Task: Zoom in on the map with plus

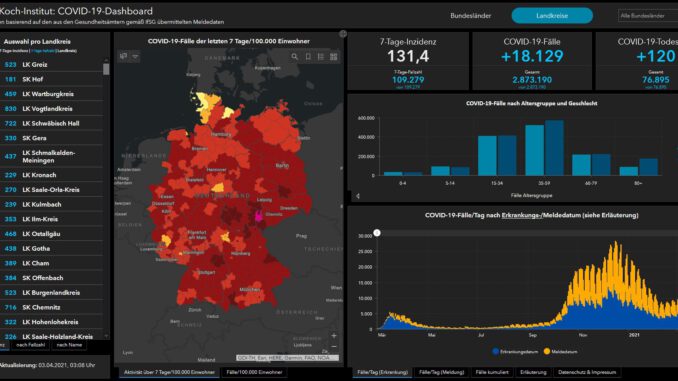Action: [x=334, y=336]
